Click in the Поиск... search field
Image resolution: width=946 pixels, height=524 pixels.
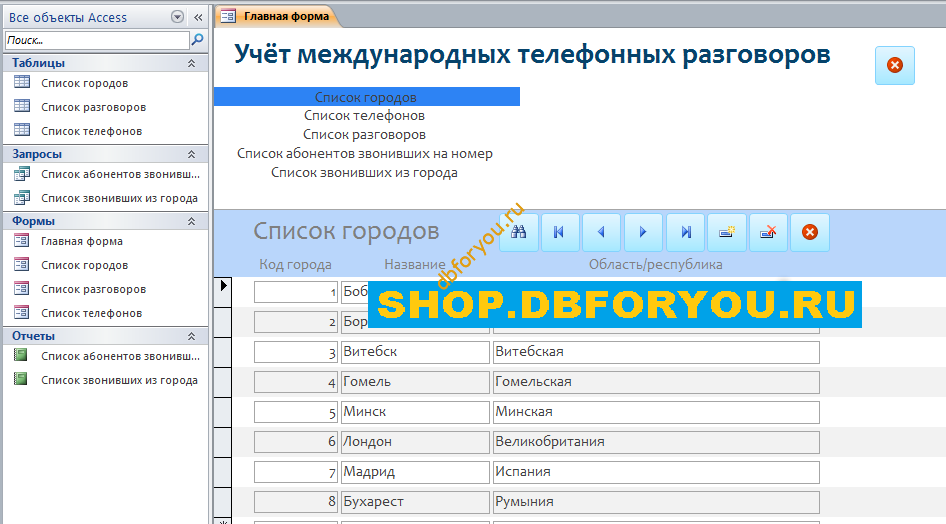point(97,40)
